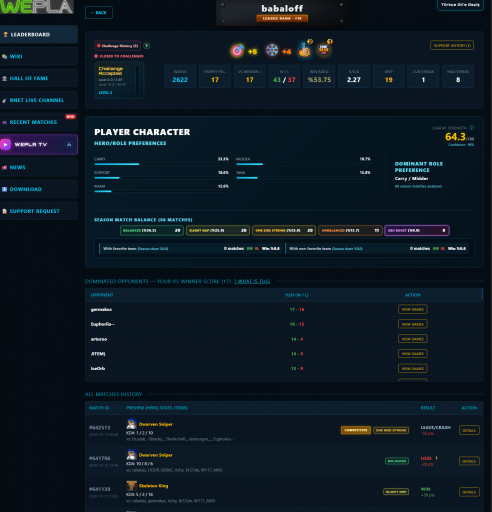The height and width of the screenshot is (512, 492).
Task: Select the Unbalanced match balance chip
Action: click(x=350, y=230)
